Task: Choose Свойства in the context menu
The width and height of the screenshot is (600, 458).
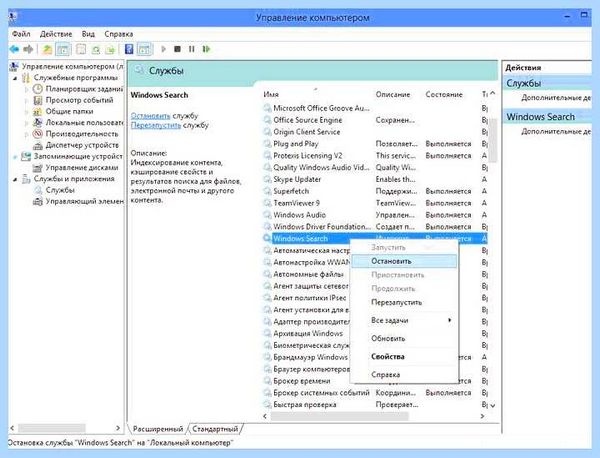Action: (404, 356)
